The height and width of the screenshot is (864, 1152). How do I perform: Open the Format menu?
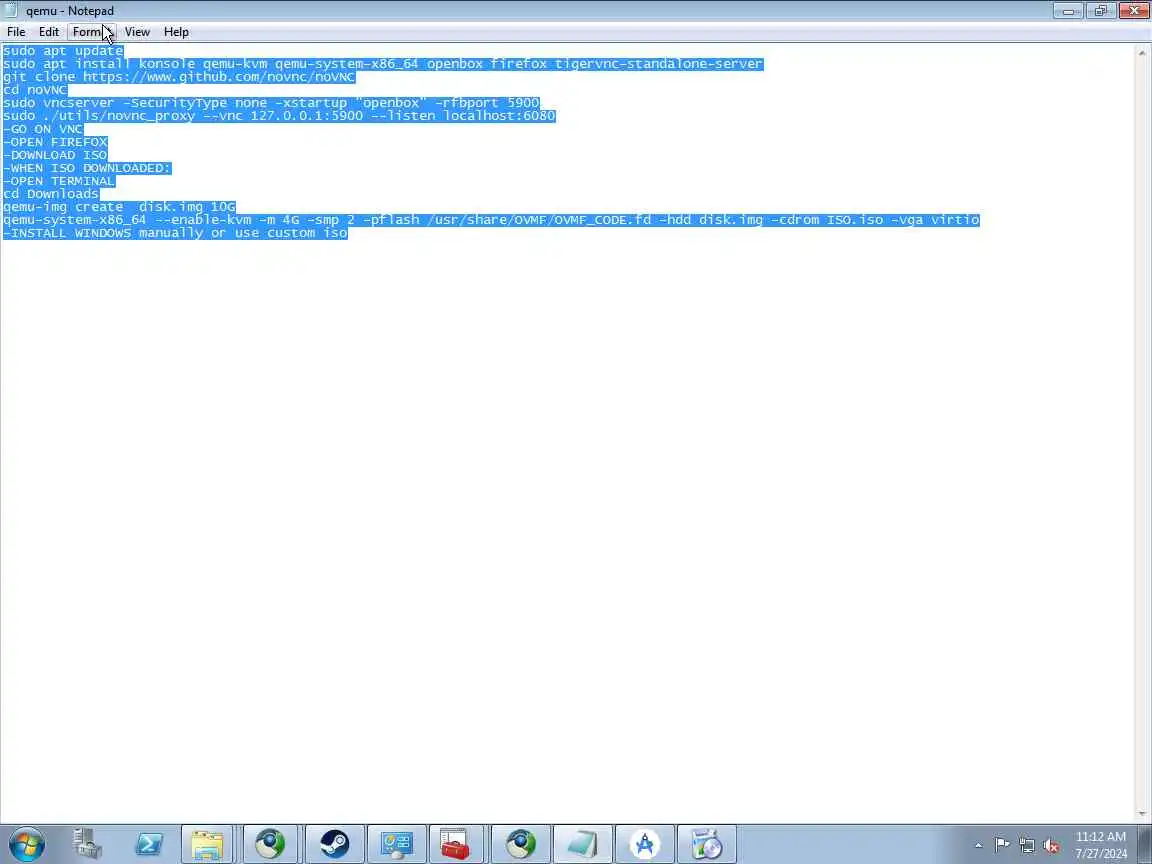click(92, 32)
